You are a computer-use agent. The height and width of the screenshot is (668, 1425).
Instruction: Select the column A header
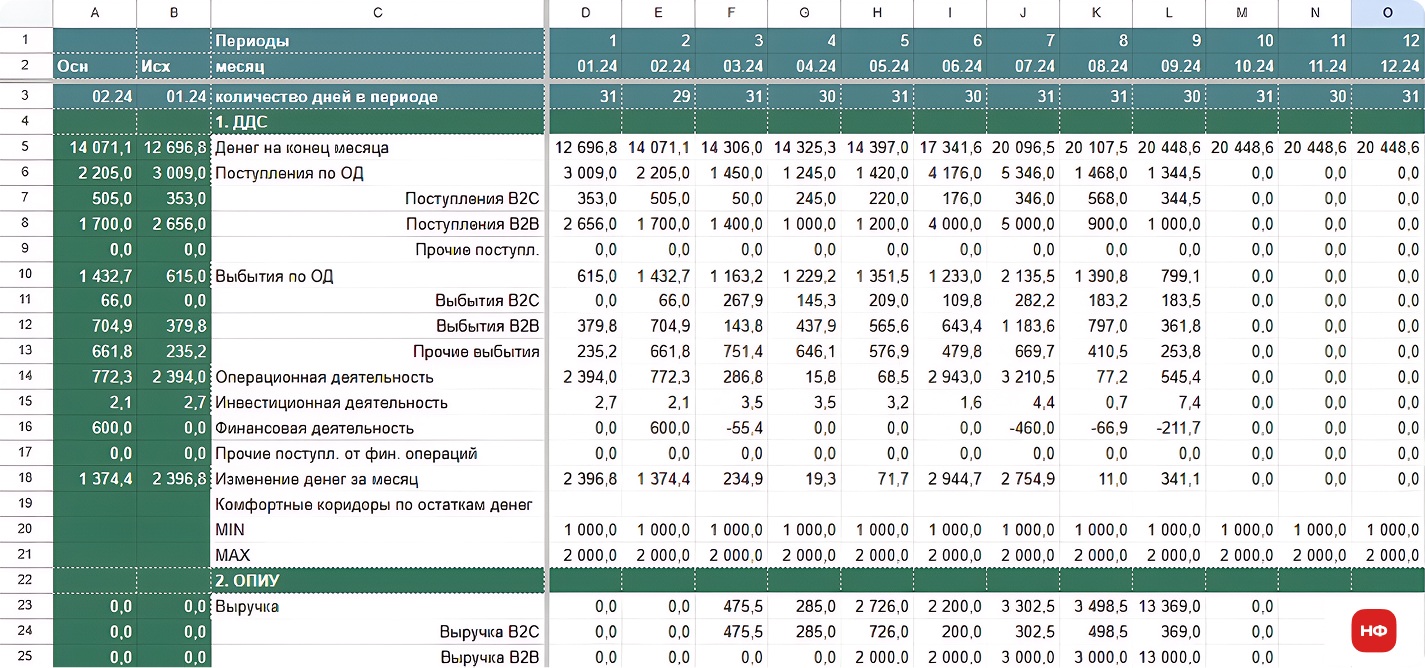[x=94, y=13]
